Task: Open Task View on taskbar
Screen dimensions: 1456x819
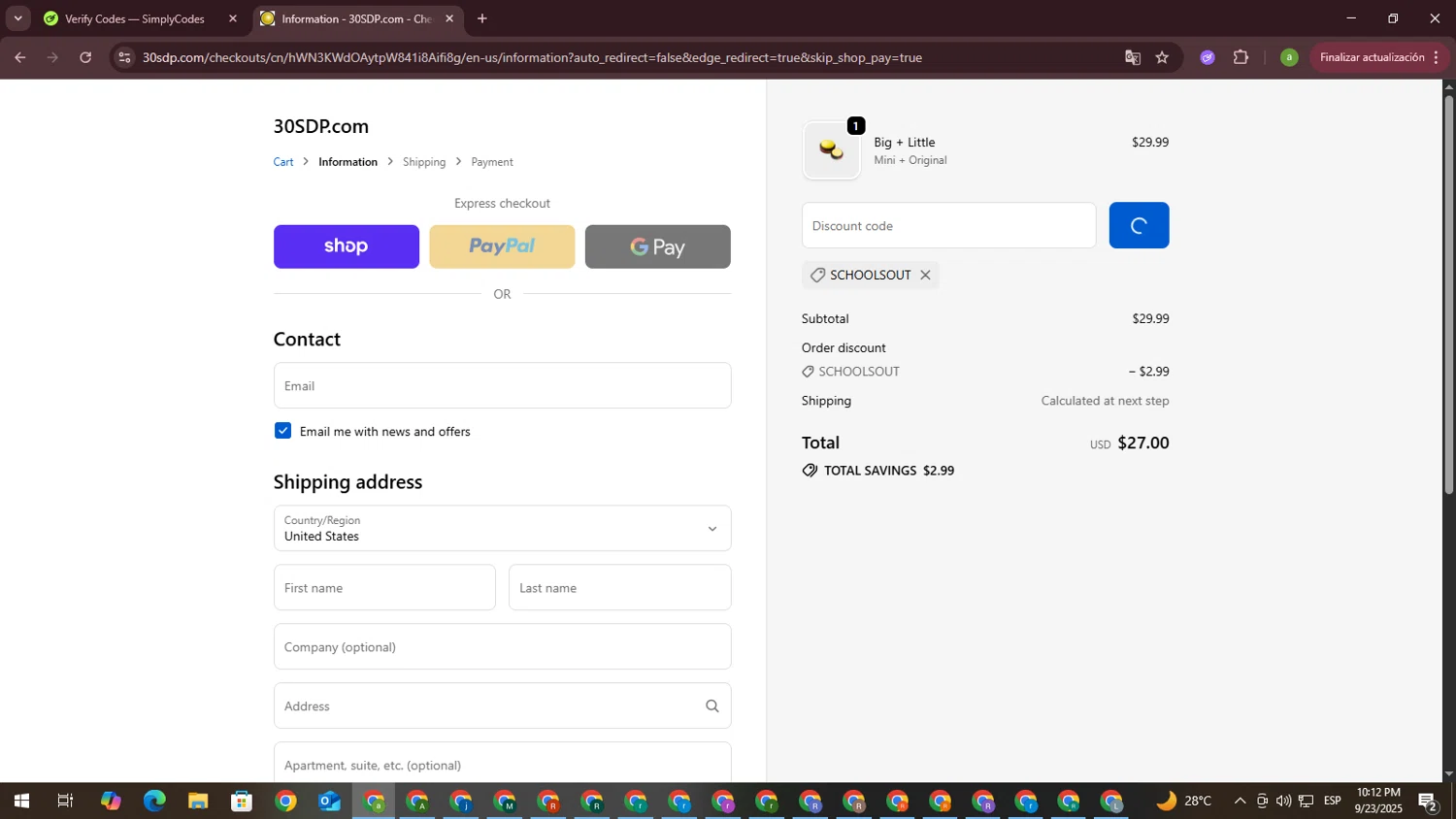Action: pos(65,802)
